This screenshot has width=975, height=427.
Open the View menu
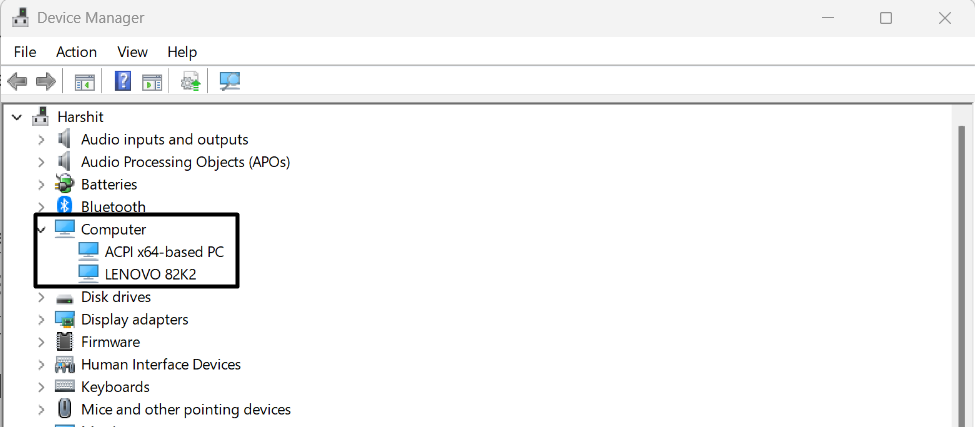point(132,52)
